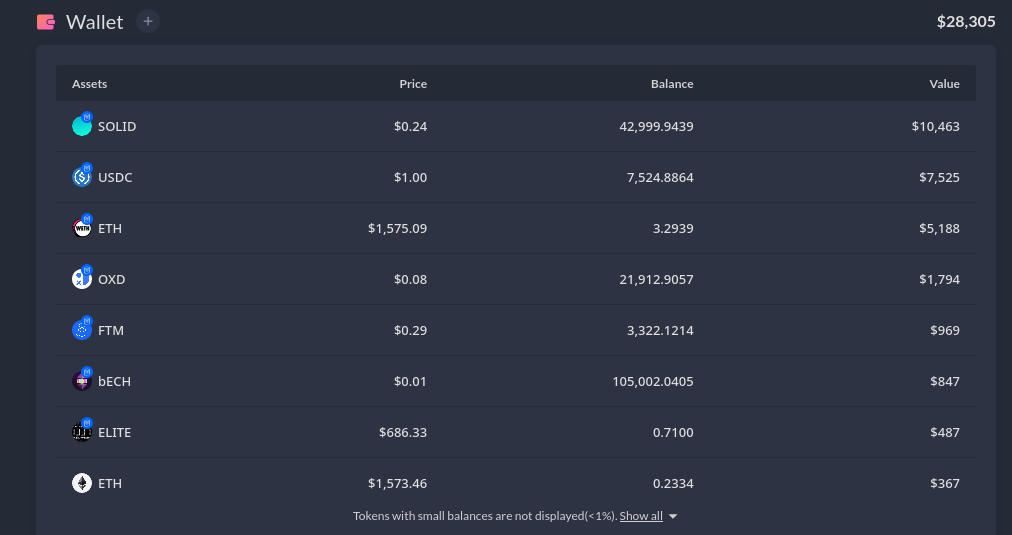Click the Balance column header
This screenshot has width=1012, height=535.
click(672, 84)
